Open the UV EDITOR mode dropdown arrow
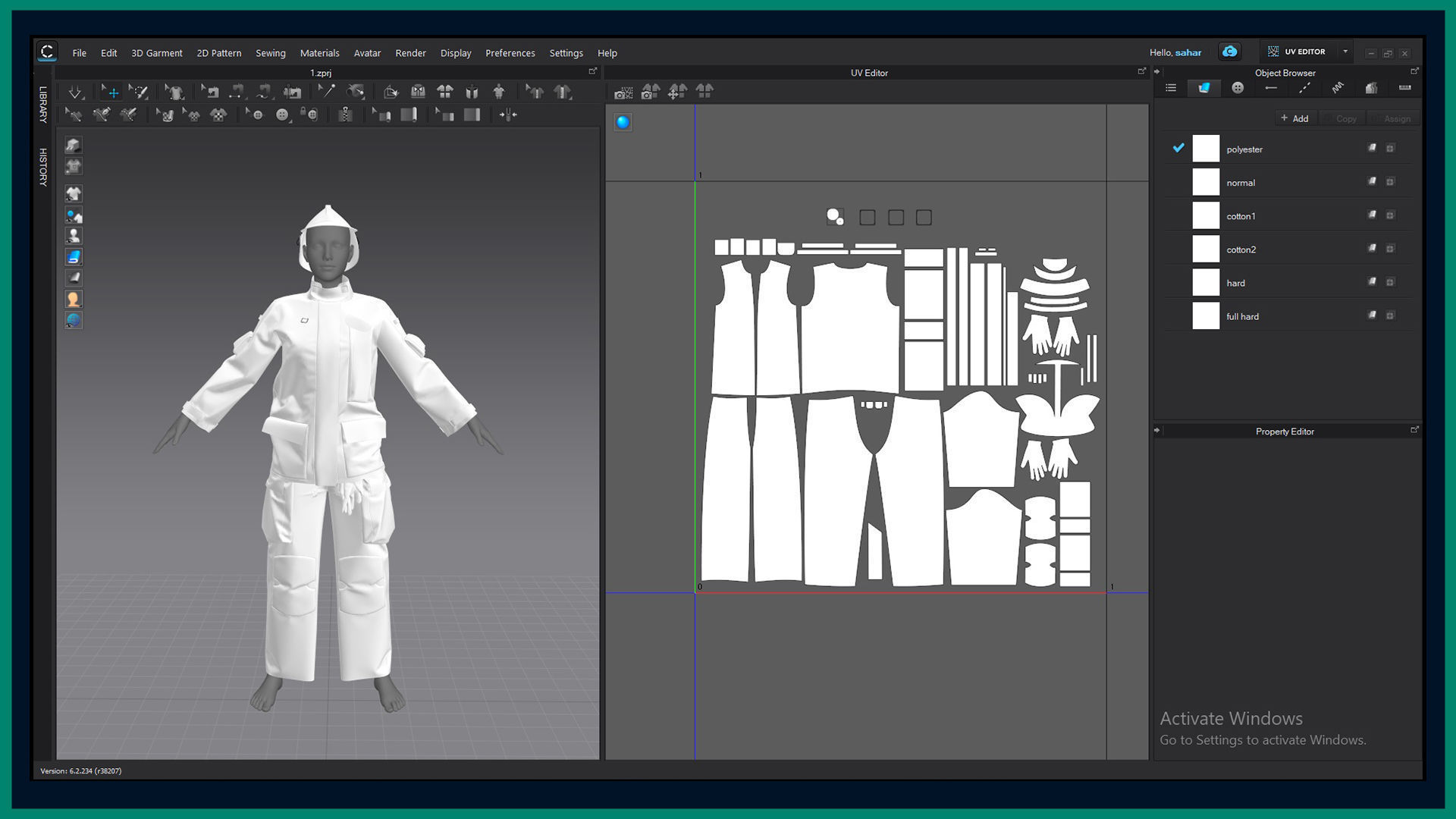The width and height of the screenshot is (1456, 819). pyautogui.click(x=1345, y=52)
